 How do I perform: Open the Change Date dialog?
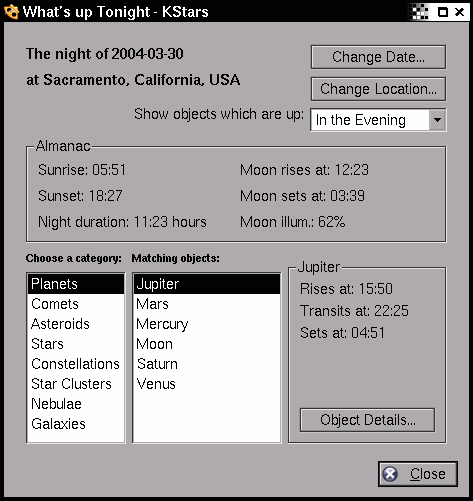[x=378, y=57]
